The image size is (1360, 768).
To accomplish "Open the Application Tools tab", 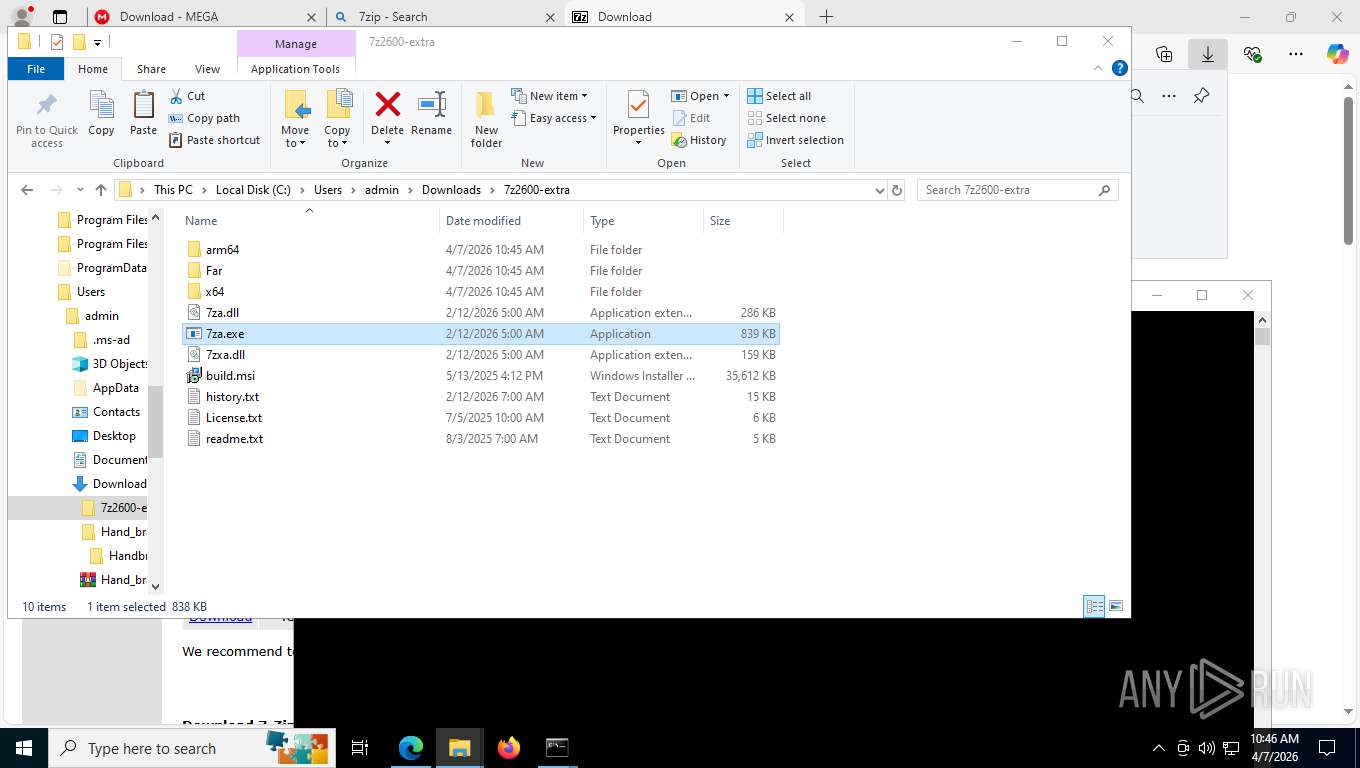I will 295,69.
